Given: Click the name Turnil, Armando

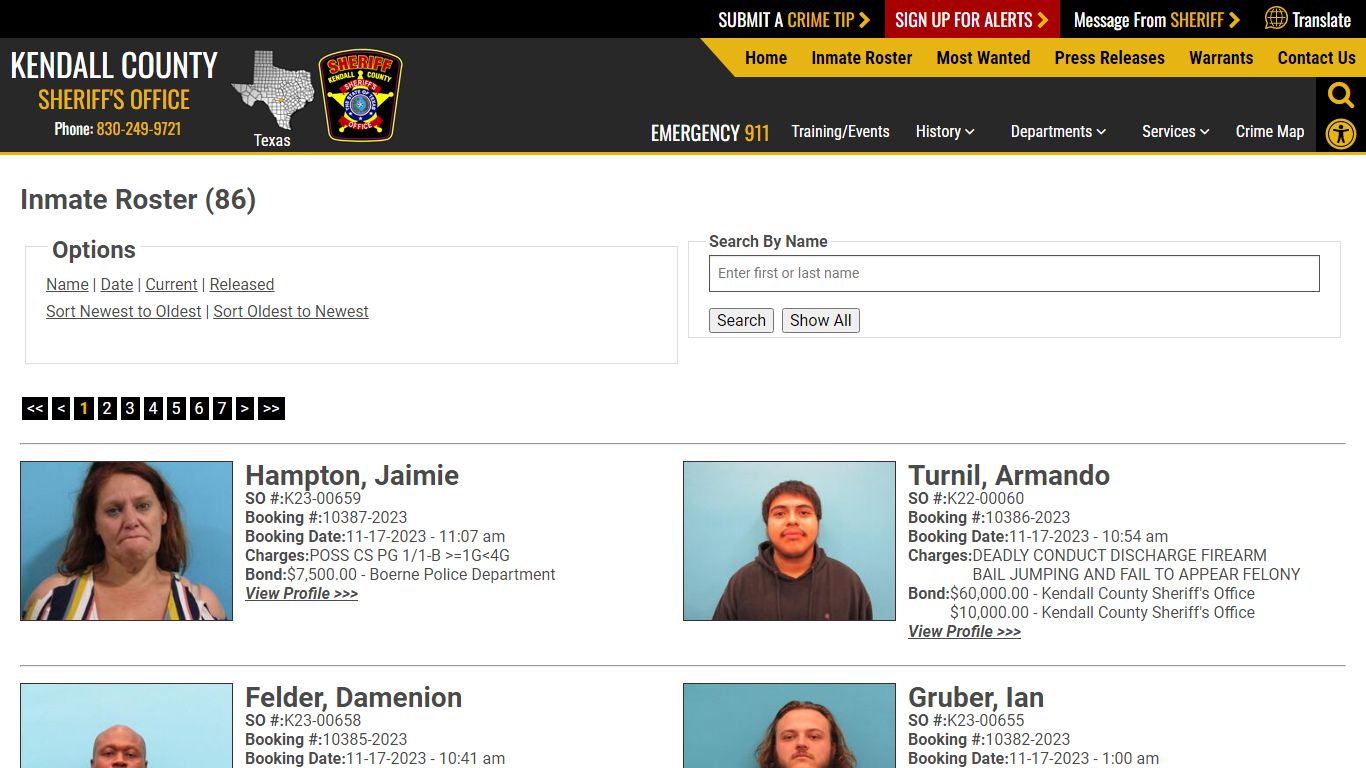Looking at the screenshot, I should pos(1009,475).
